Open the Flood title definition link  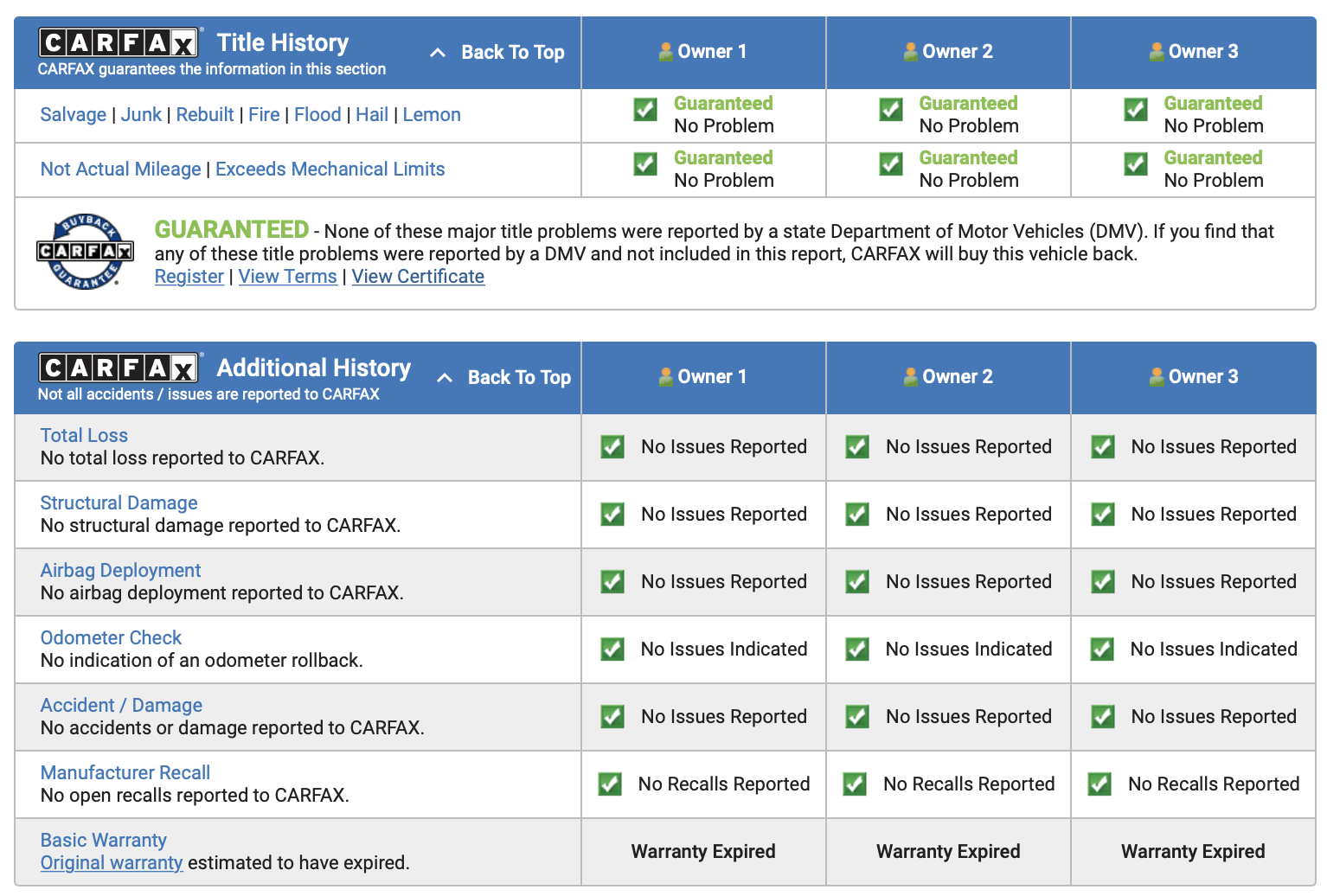pyautogui.click(x=317, y=114)
